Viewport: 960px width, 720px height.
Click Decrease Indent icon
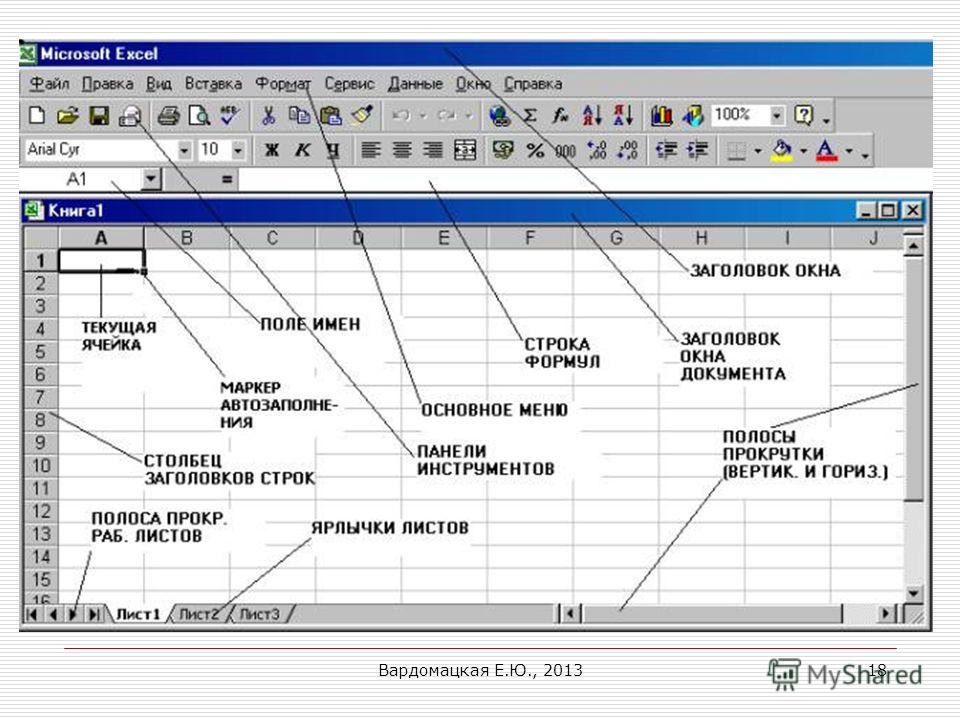pos(666,150)
